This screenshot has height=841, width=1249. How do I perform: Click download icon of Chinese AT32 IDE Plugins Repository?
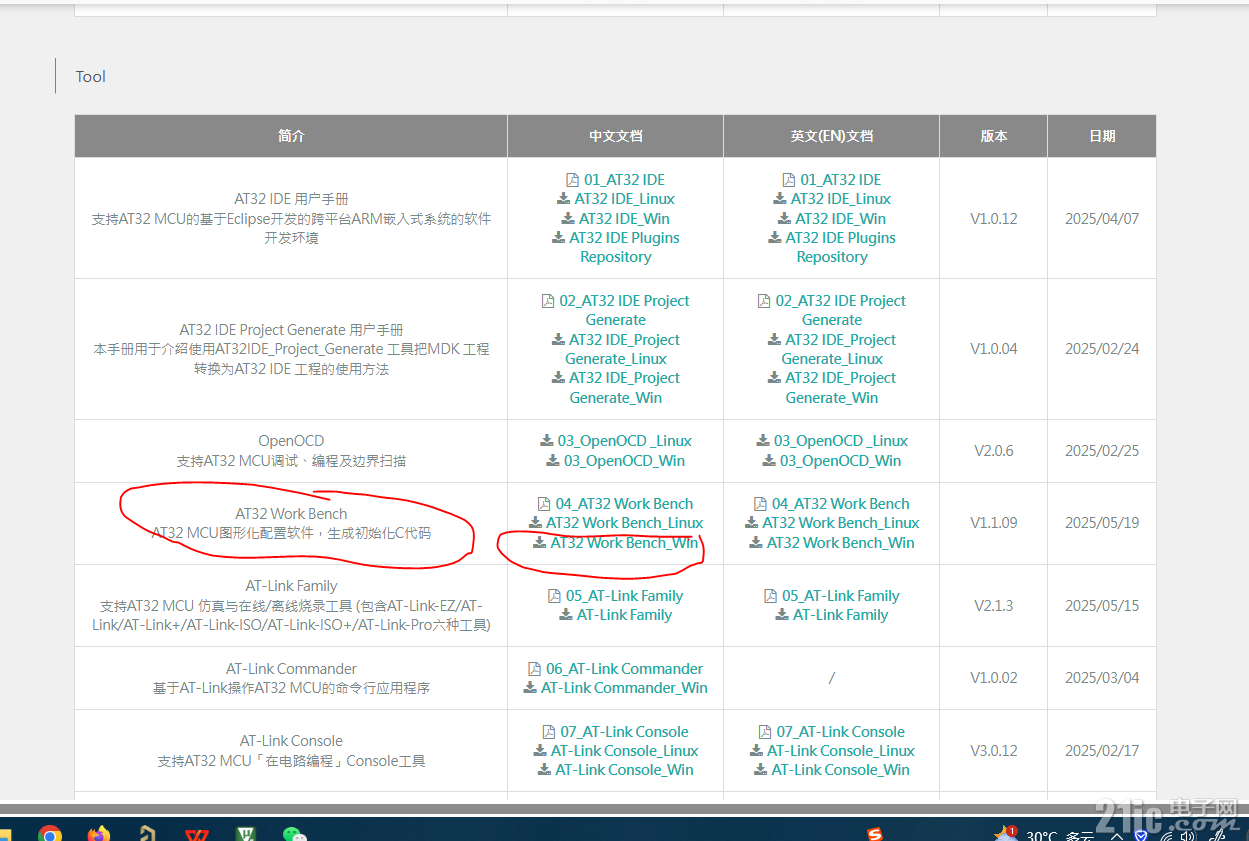(x=559, y=238)
